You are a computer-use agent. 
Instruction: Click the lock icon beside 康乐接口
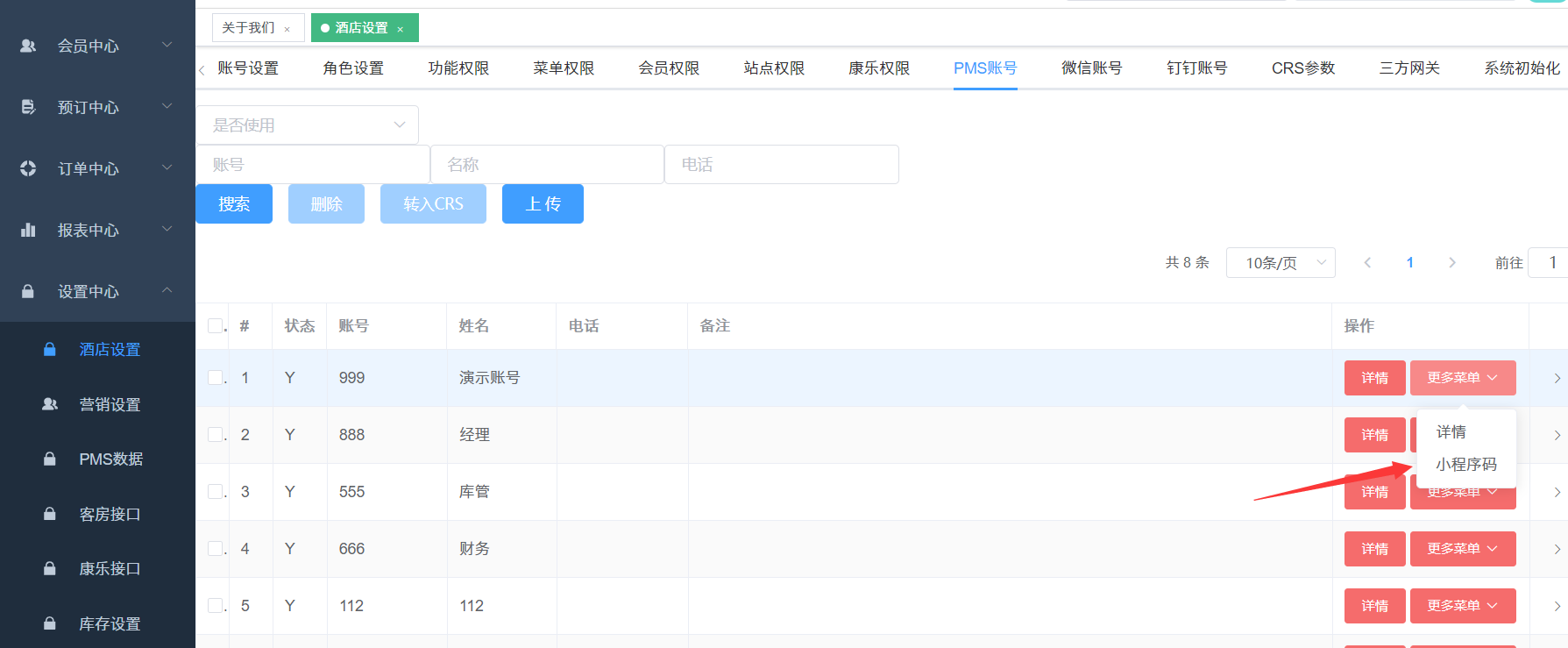(x=50, y=568)
